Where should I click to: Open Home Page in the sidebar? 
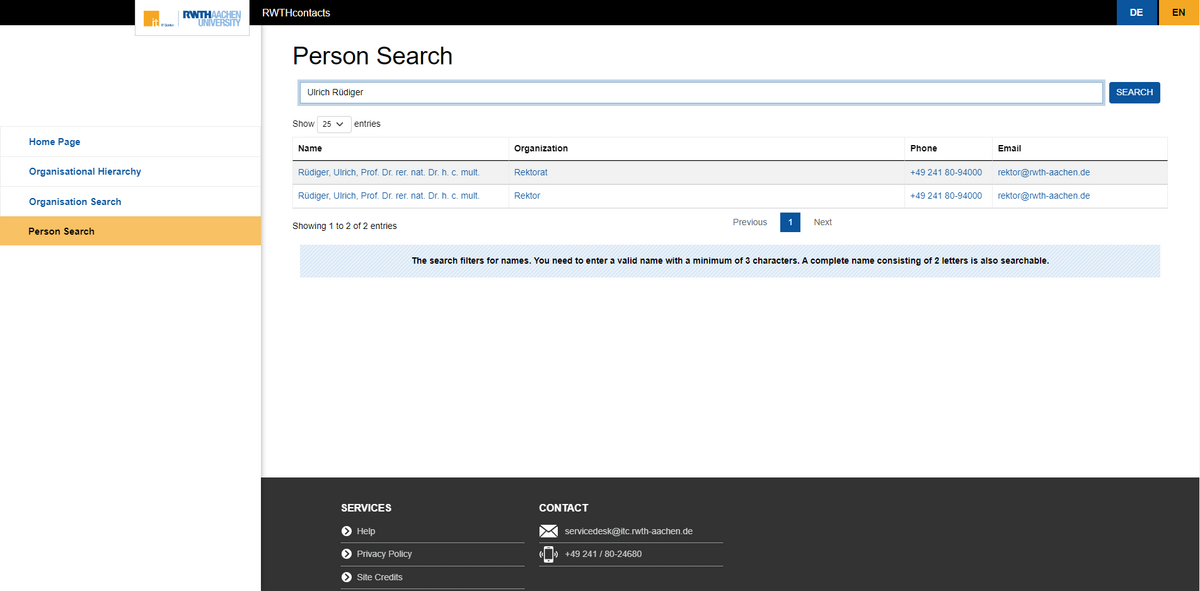[x=130, y=142]
